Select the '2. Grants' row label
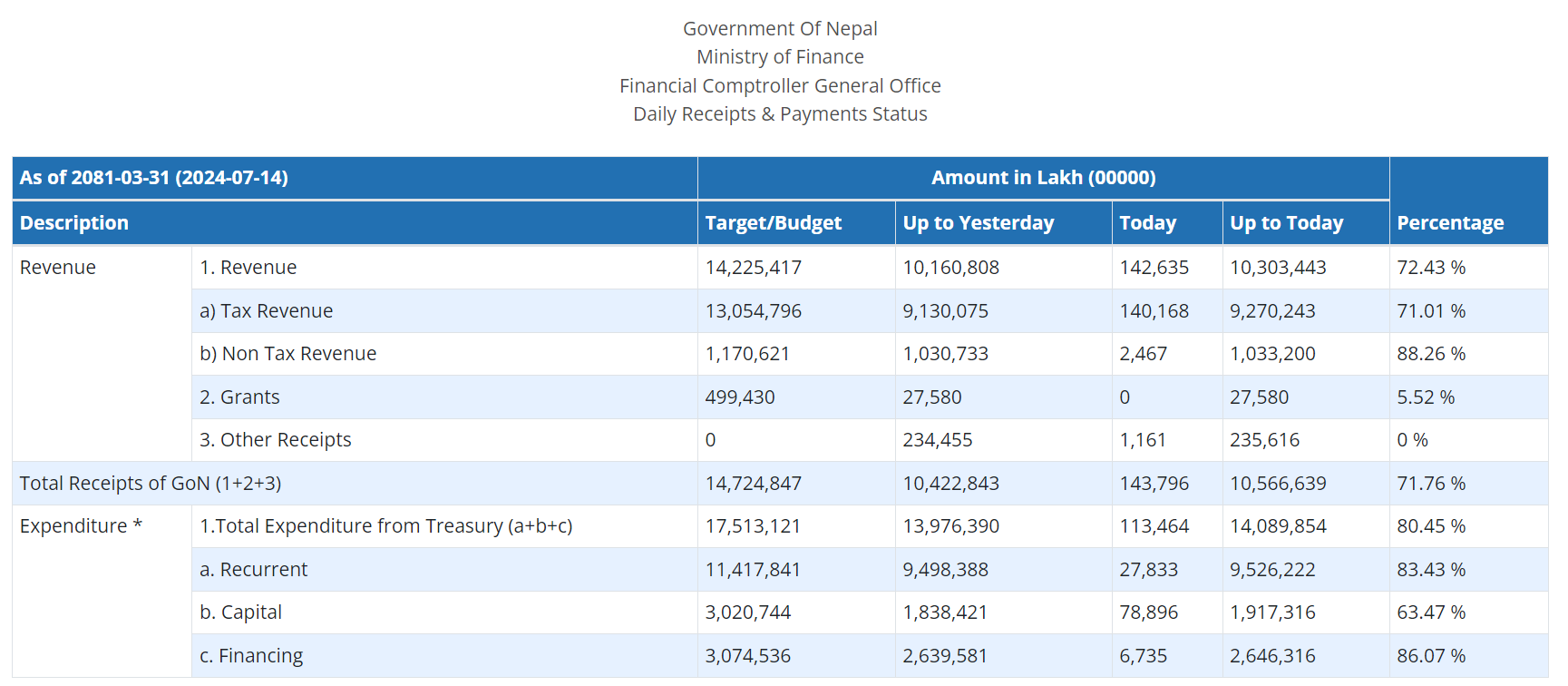 coord(239,397)
